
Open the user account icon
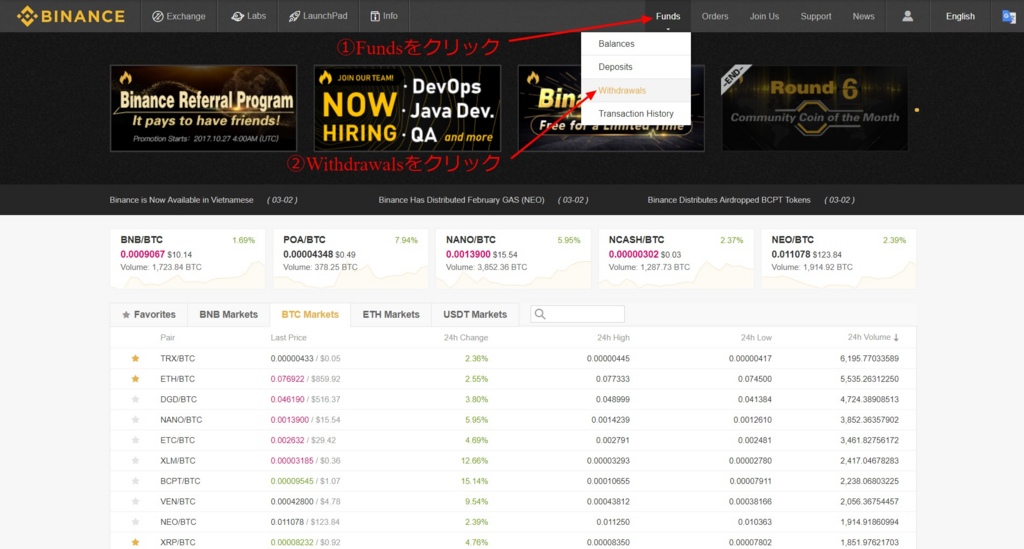pyautogui.click(x=907, y=16)
